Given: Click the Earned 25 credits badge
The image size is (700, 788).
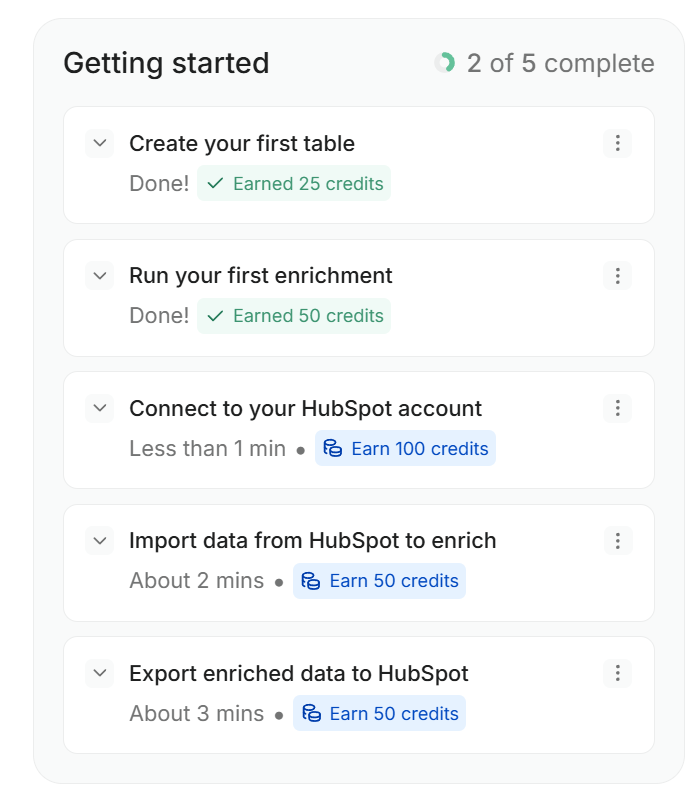Looking at the screenshot, I should click(293, 184).
